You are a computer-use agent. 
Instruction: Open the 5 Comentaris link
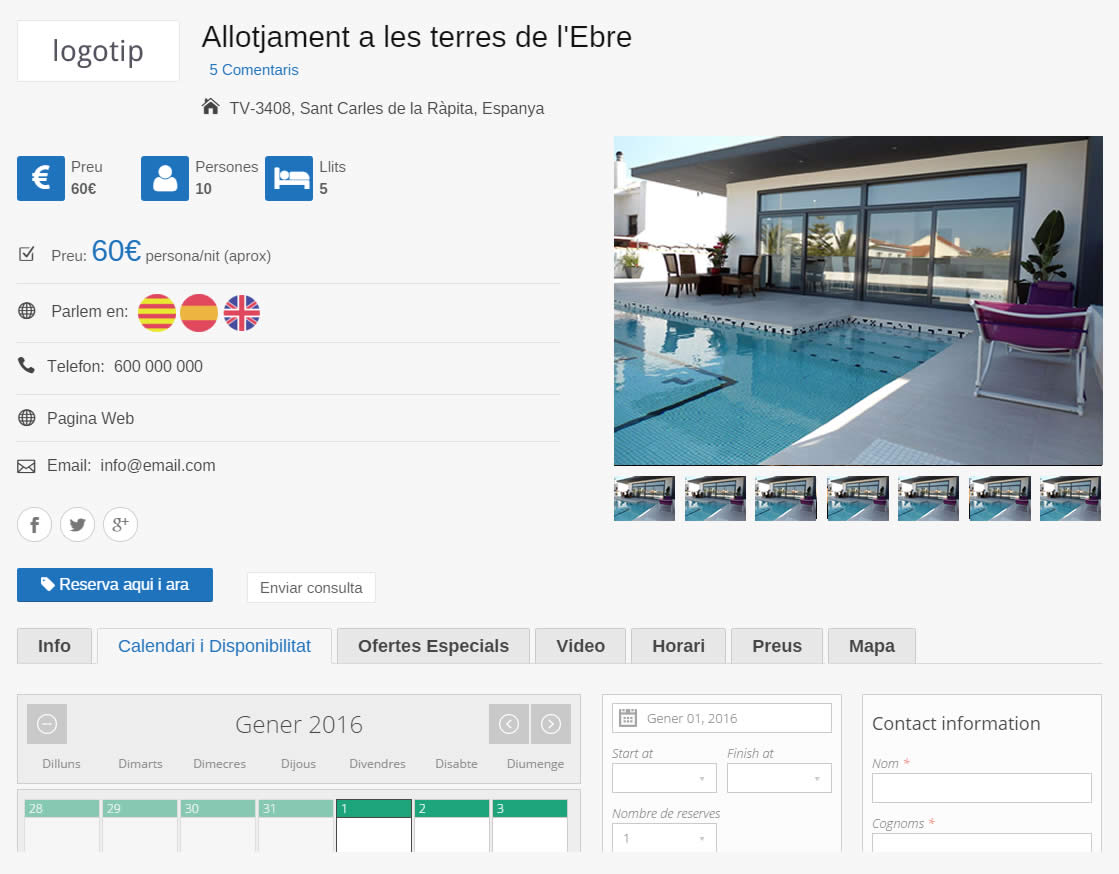click(x=254, y=70)
